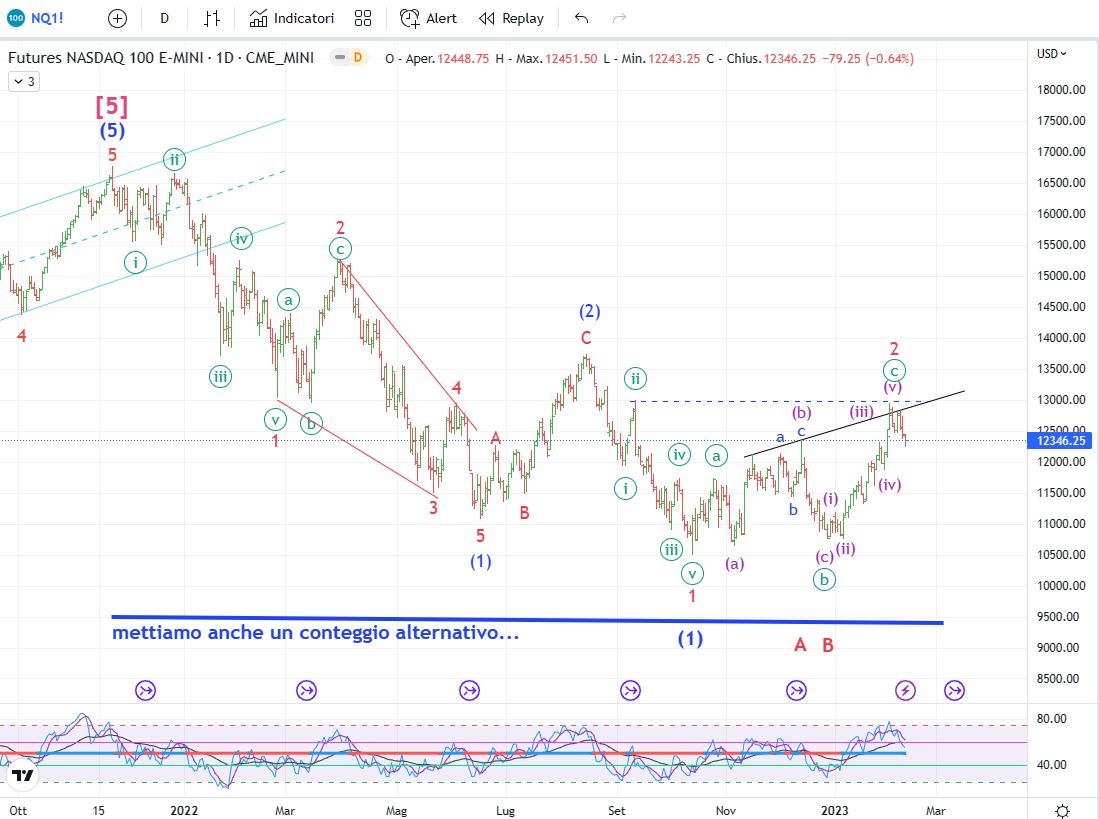The height and width of the screenshot is (819, 1099).
Task: Select the red A label at bottom
Action: (800, 645)
